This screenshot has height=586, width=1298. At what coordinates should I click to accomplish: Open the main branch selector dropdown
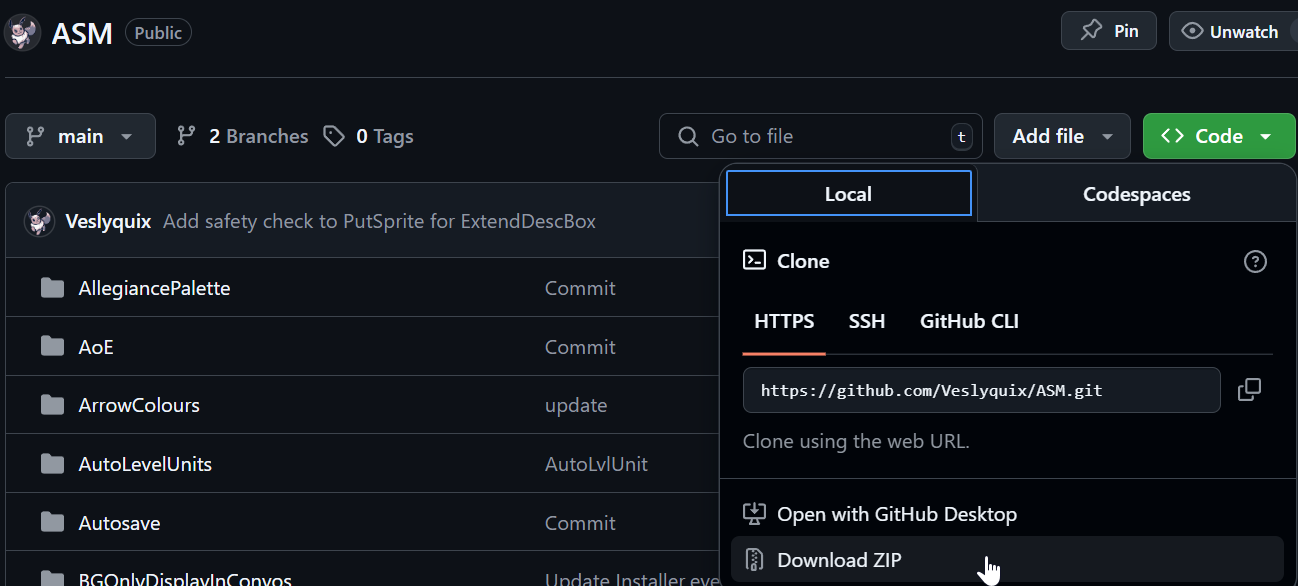point(80,136)
